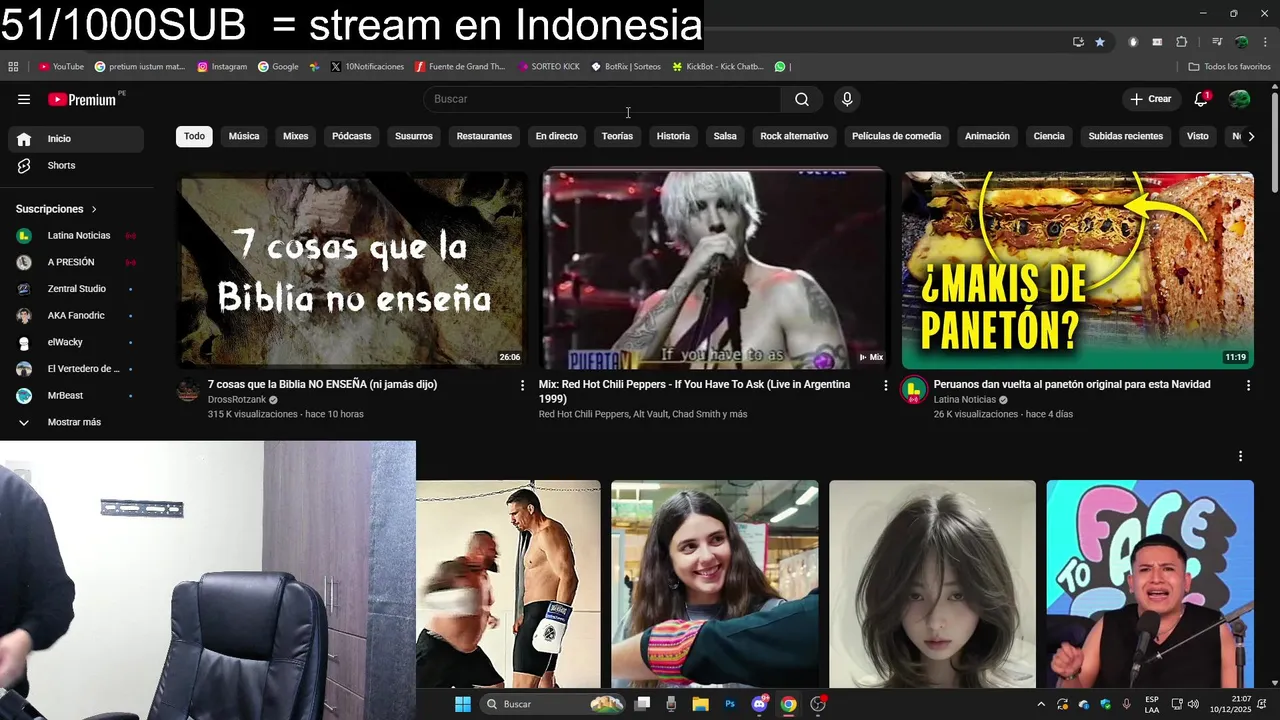Show more filter chips with right arrow

1250,136
